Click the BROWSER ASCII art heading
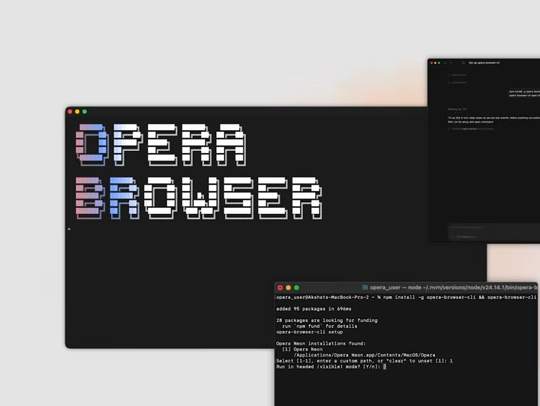This screenshot has width=540, height=406. pyautogui.click(x=199, y=198)
